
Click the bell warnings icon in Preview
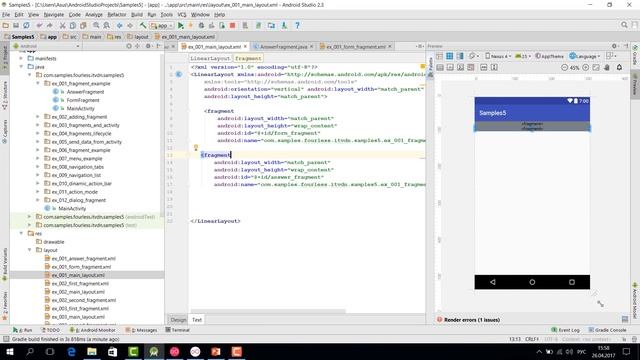(x=619, y=67)
